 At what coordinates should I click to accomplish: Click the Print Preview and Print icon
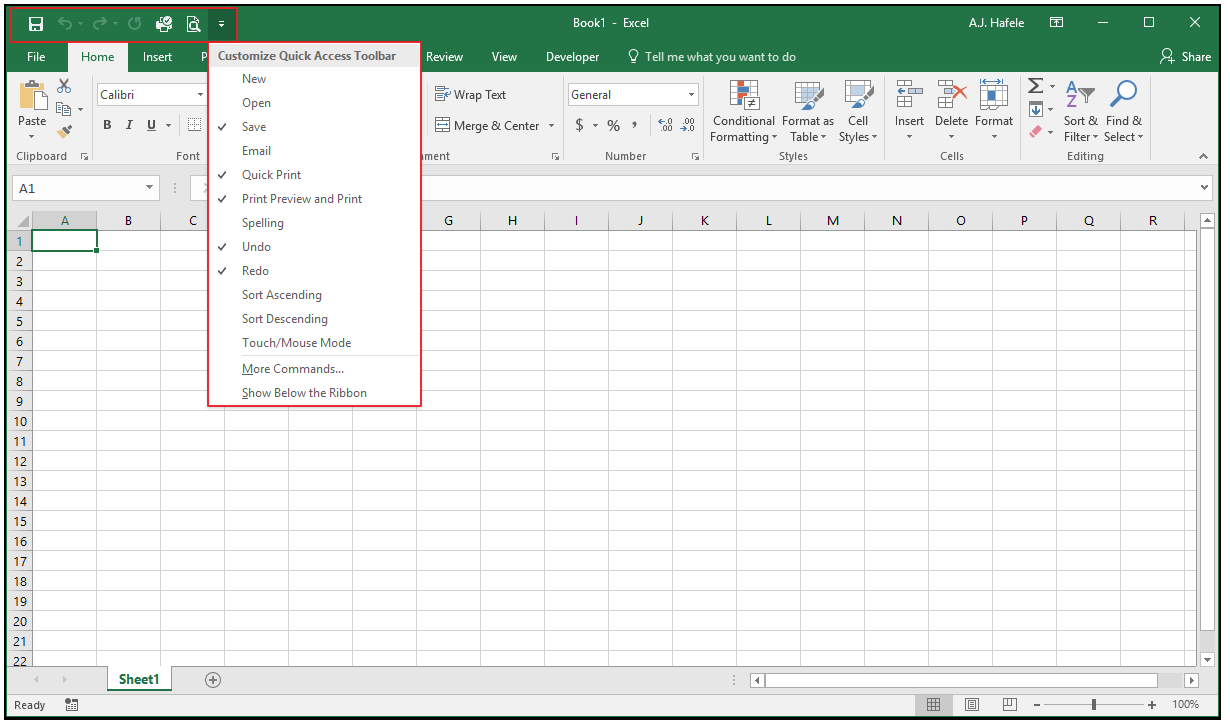coord(194,23)
